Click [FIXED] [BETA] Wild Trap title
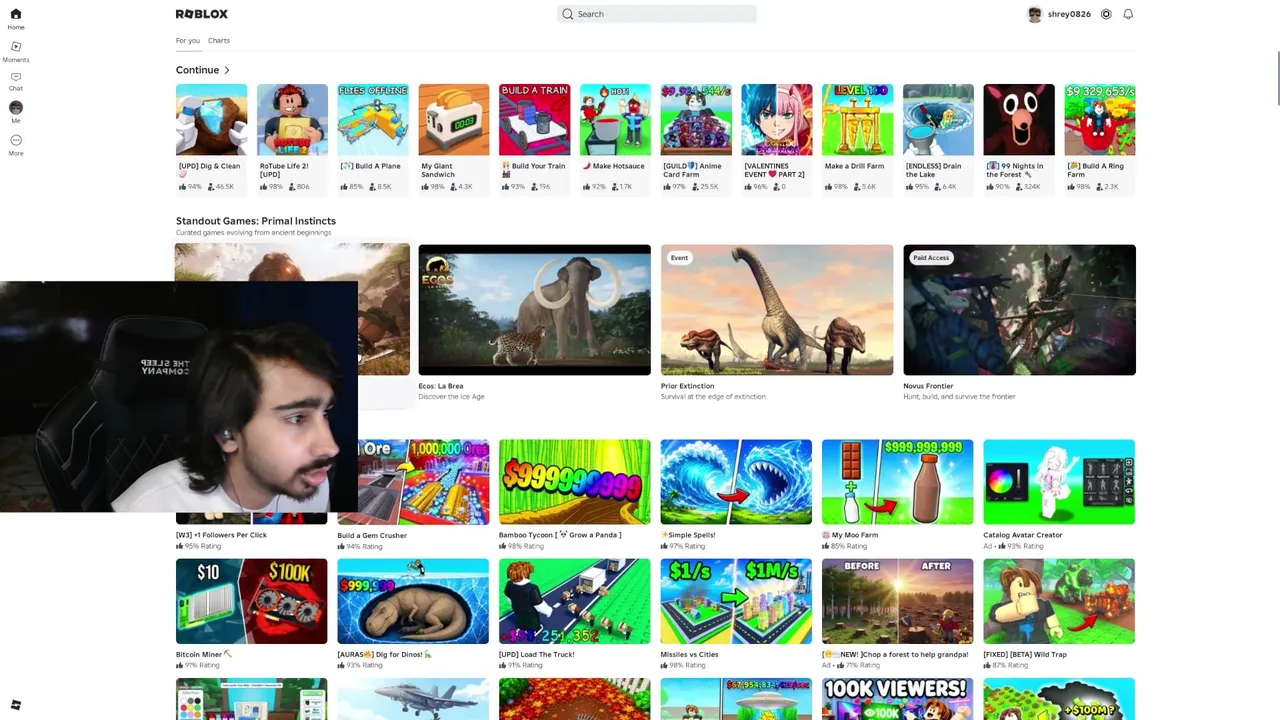This screenshot has height=720, width=1280. point(1025,654)
